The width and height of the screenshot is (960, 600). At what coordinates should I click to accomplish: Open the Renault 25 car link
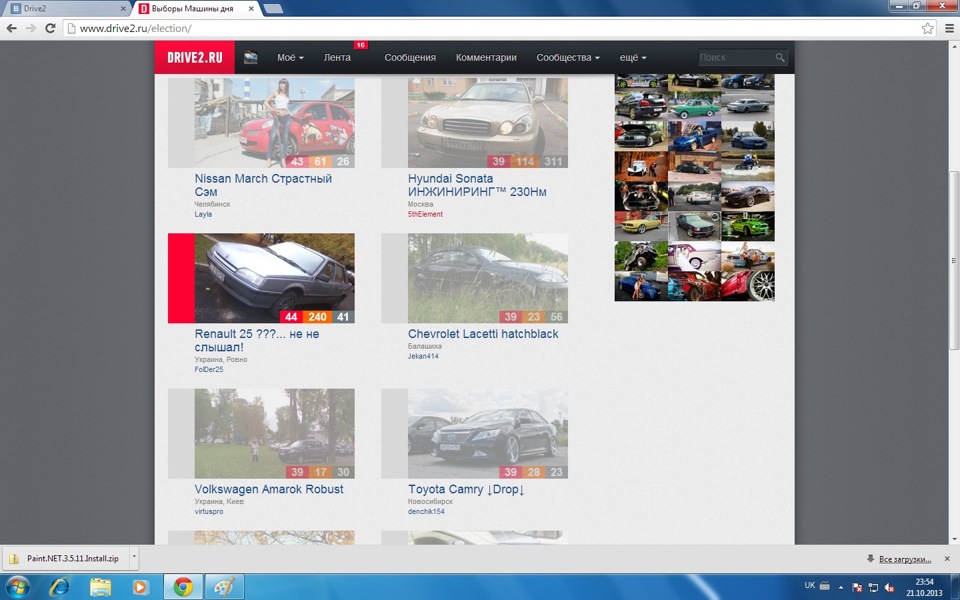(x=257, y=340)
